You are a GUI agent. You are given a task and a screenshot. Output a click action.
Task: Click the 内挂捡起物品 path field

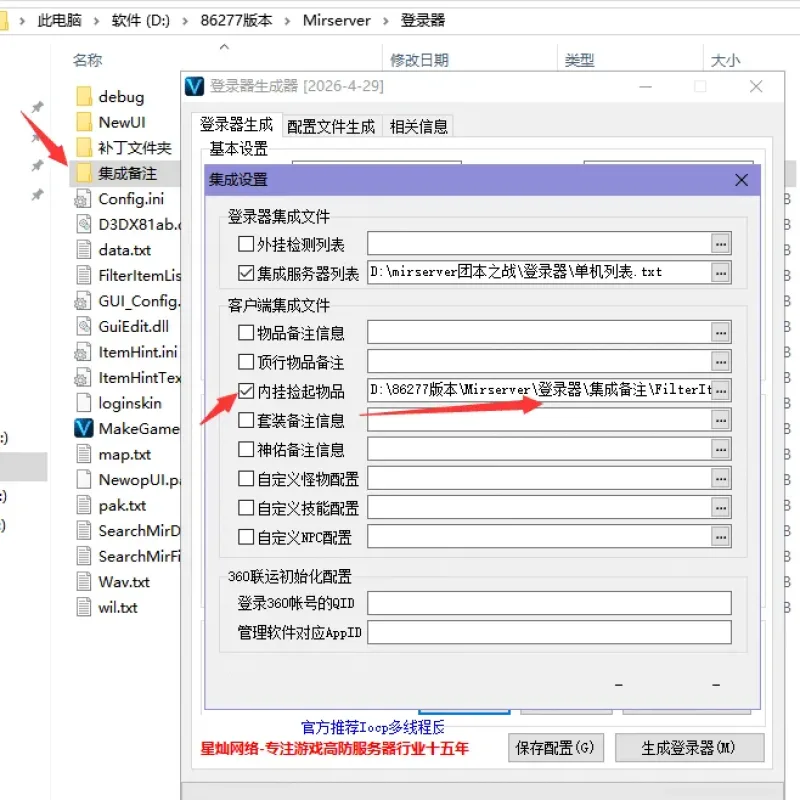[539, 391]
